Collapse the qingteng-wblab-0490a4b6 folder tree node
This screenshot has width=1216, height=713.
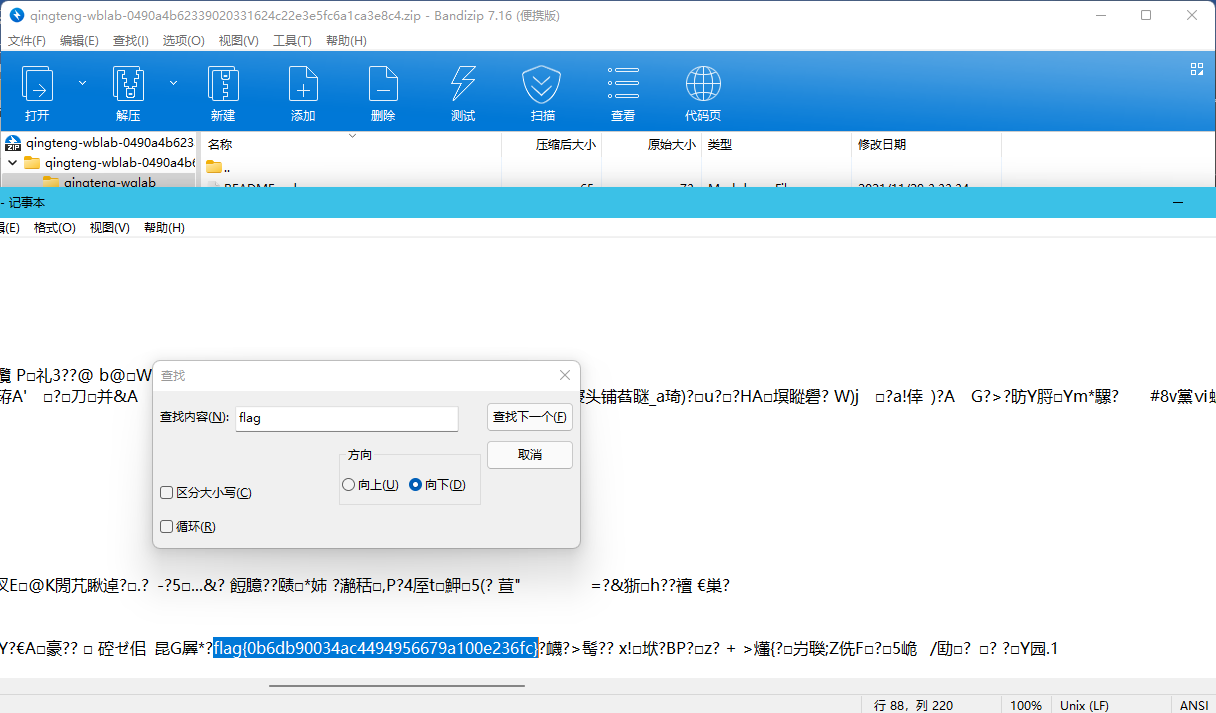click(x=12, y=162)
